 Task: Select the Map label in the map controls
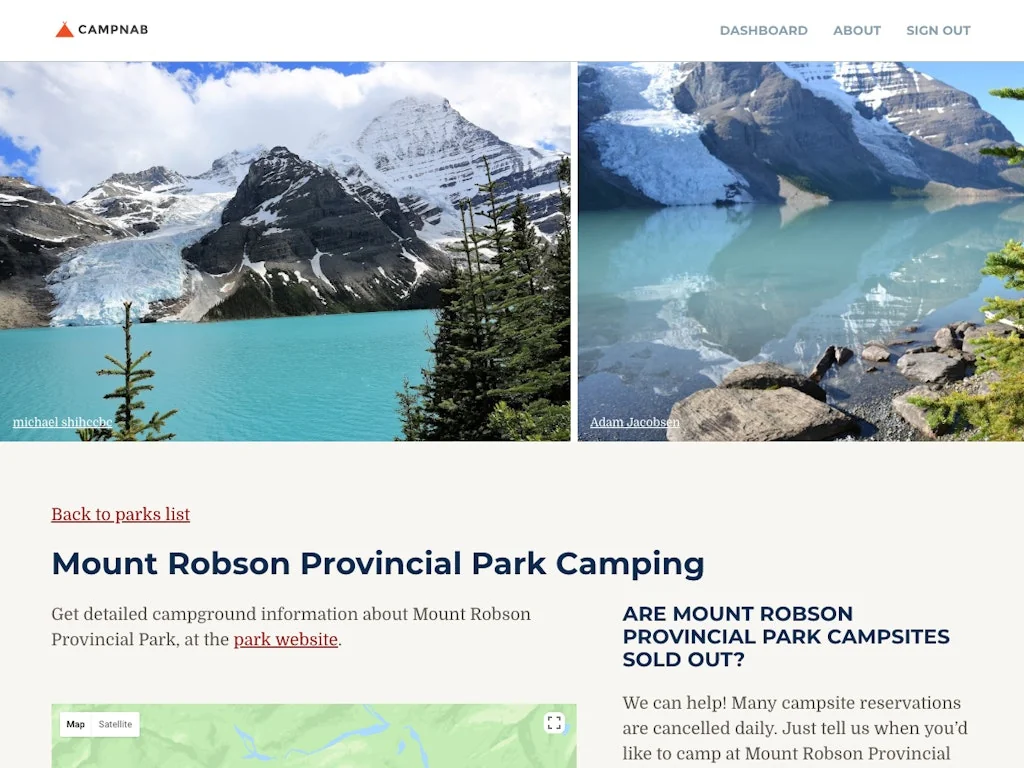coord(75,724)
